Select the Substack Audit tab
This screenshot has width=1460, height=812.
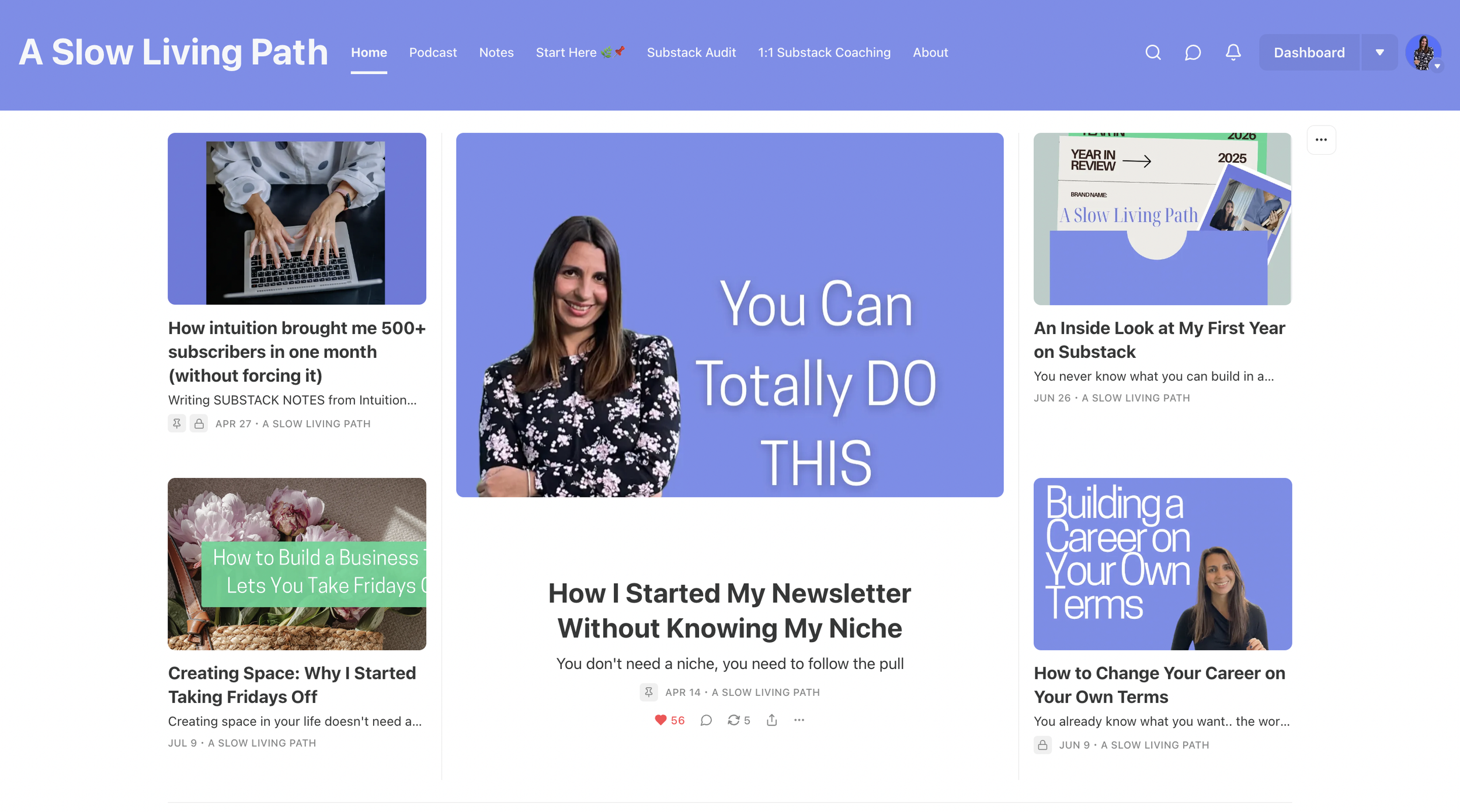691,53
